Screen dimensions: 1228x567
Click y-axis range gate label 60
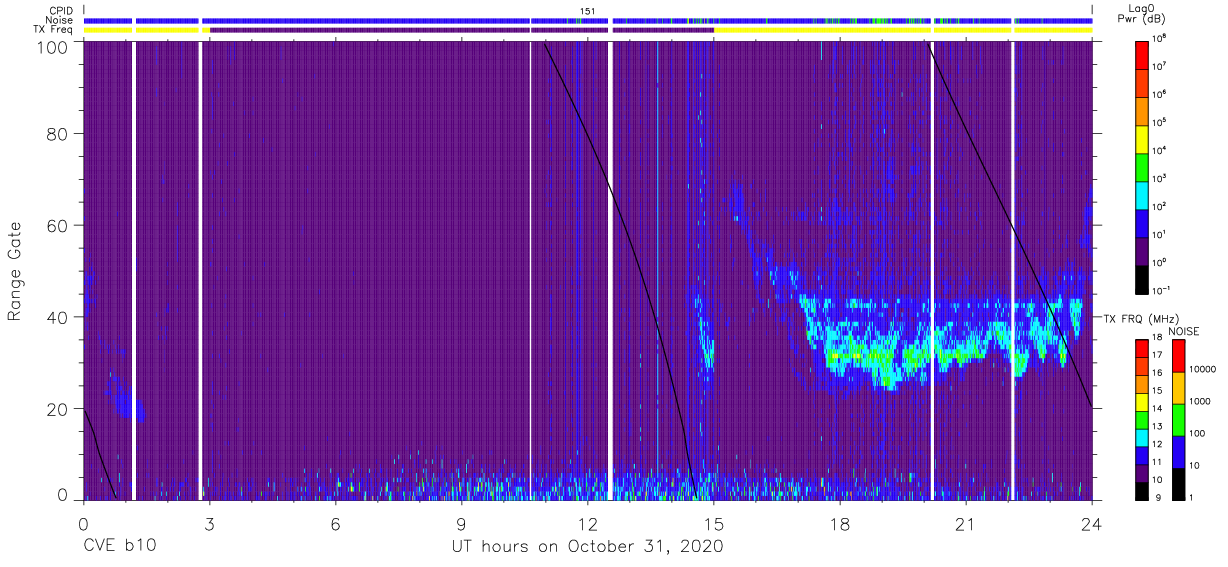pos(59,225)
